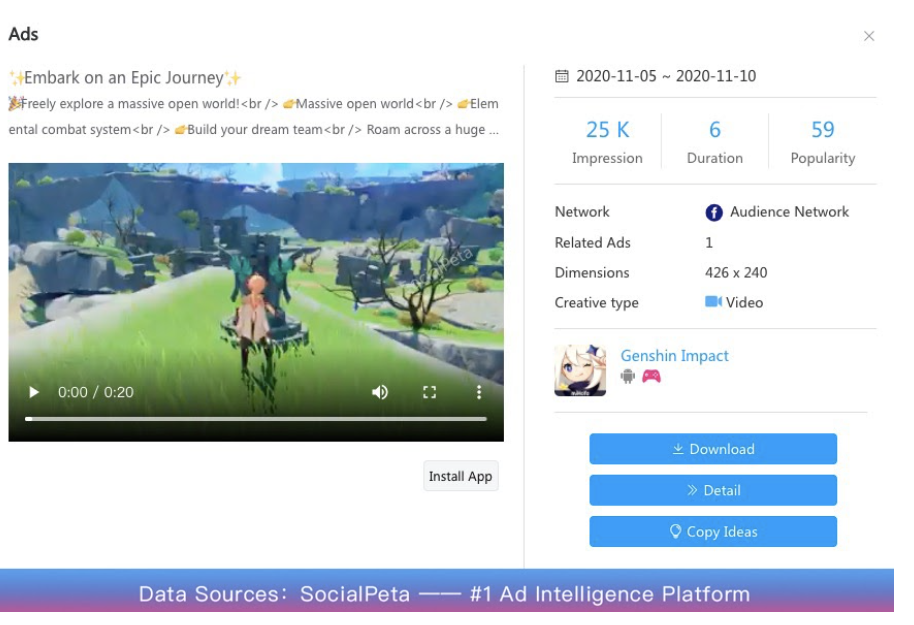Click the Data Sources SocialPeta banner
This screenshot has height=625, width=914.
447,590
